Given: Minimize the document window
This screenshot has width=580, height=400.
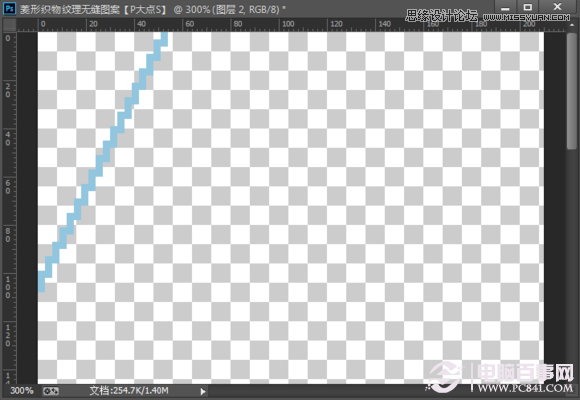Looking at the screenshot, I should click(x=505, y=7).
